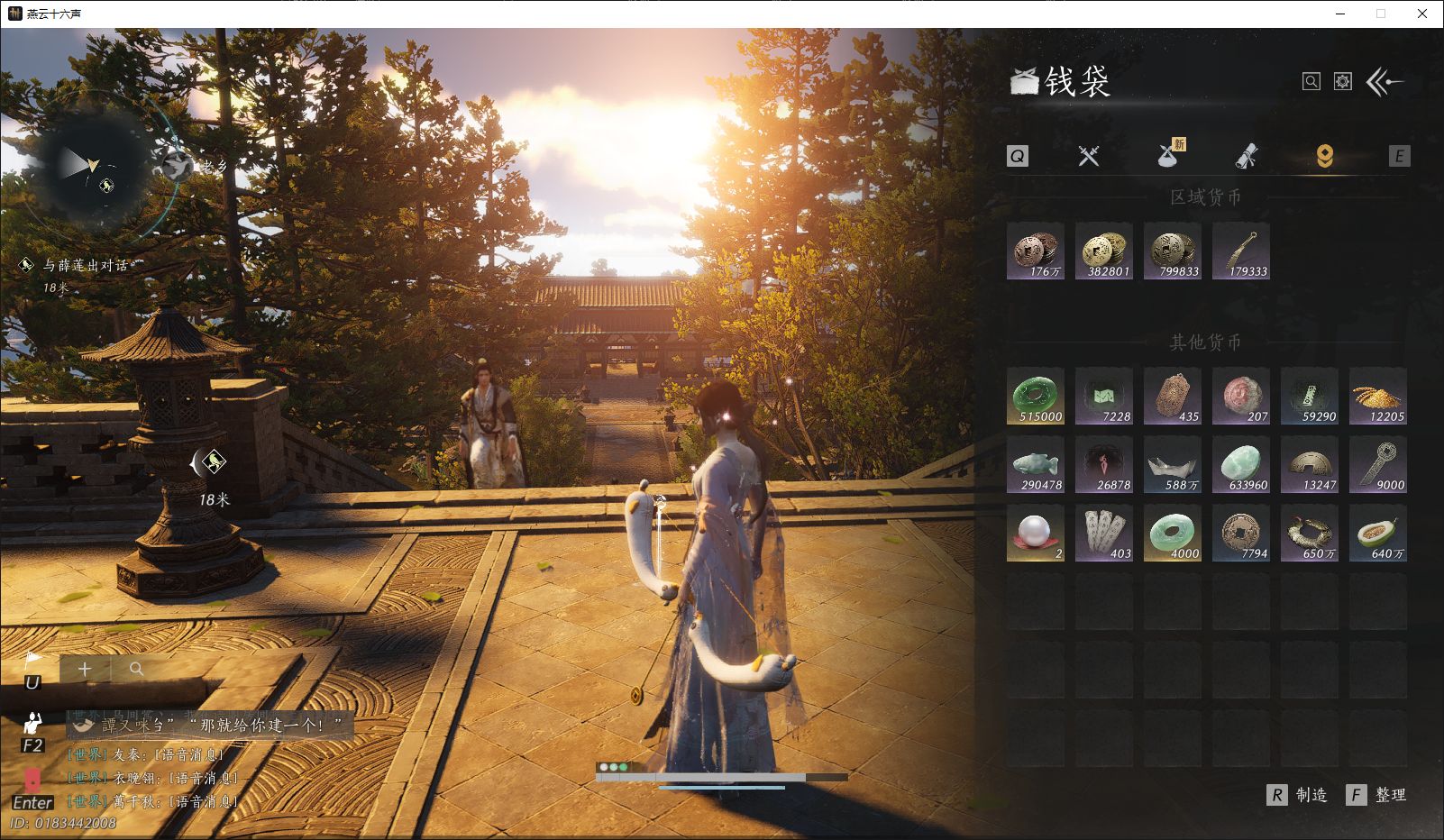Select the green jade ring showing 515000
Viewport: 1444px width, 840px height.
point(1036,396)
